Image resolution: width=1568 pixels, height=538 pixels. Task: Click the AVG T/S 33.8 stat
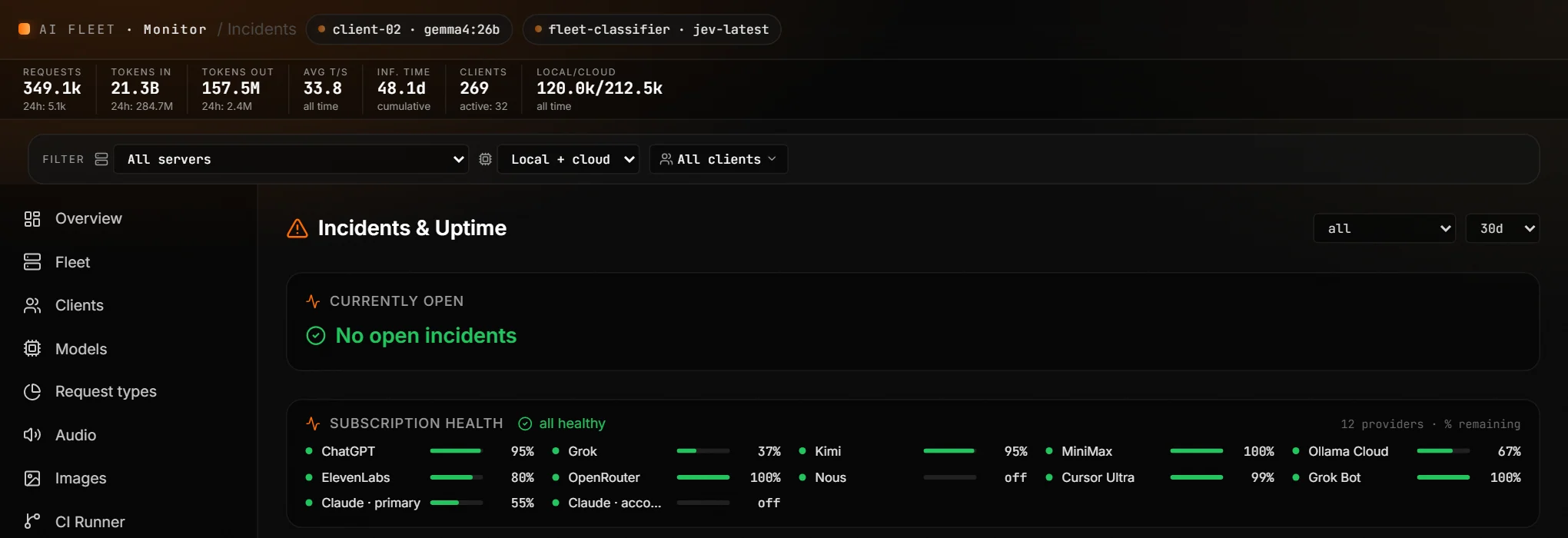tap(325, 89)
